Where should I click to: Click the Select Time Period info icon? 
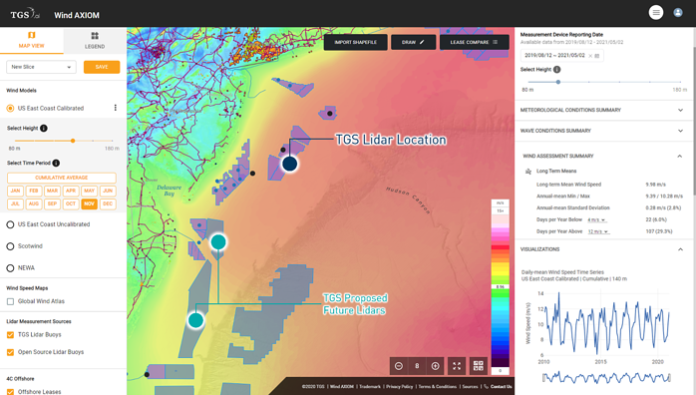tap(56, 163)
